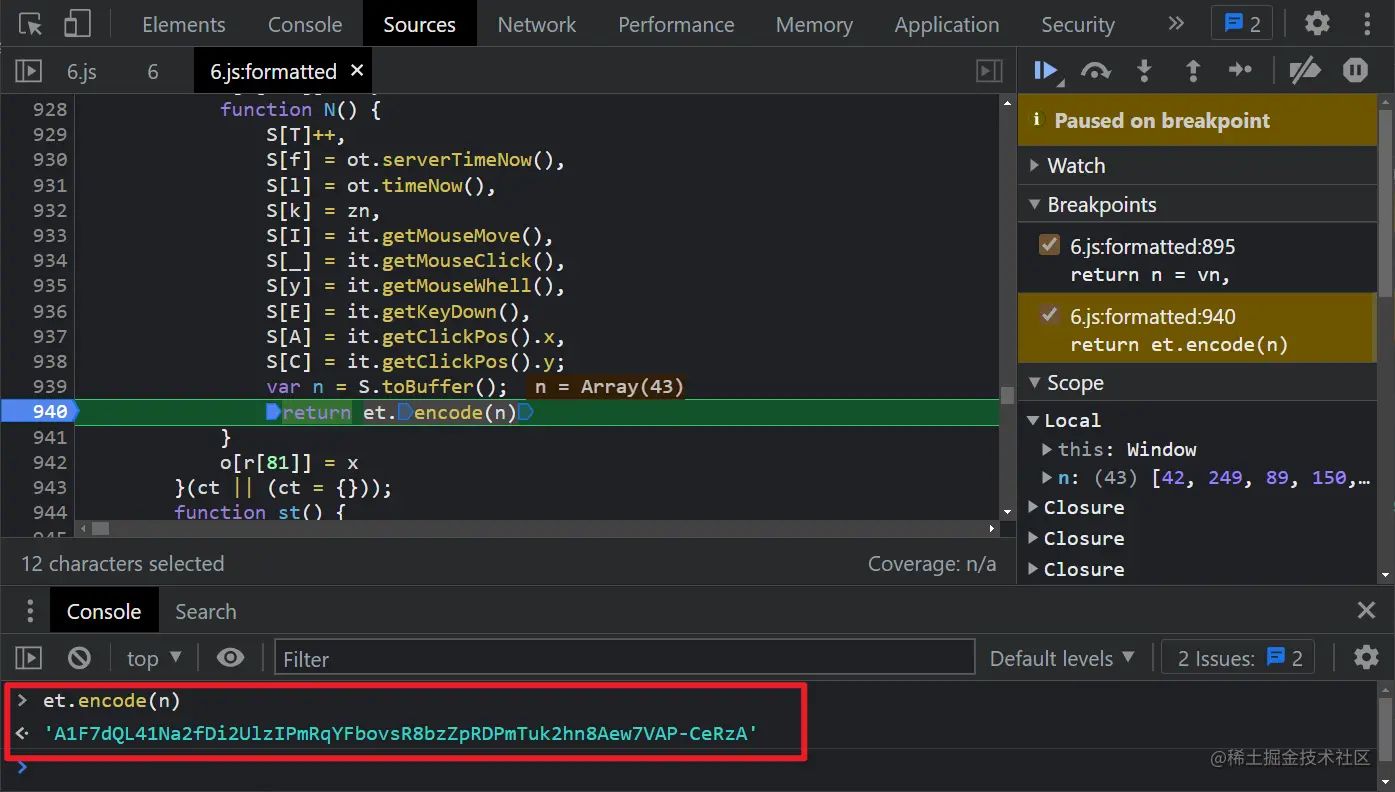Image resolution: width=1395 pixels, height=792 pixels.
Task: Open the Network tab
Action: click(537, 24)
